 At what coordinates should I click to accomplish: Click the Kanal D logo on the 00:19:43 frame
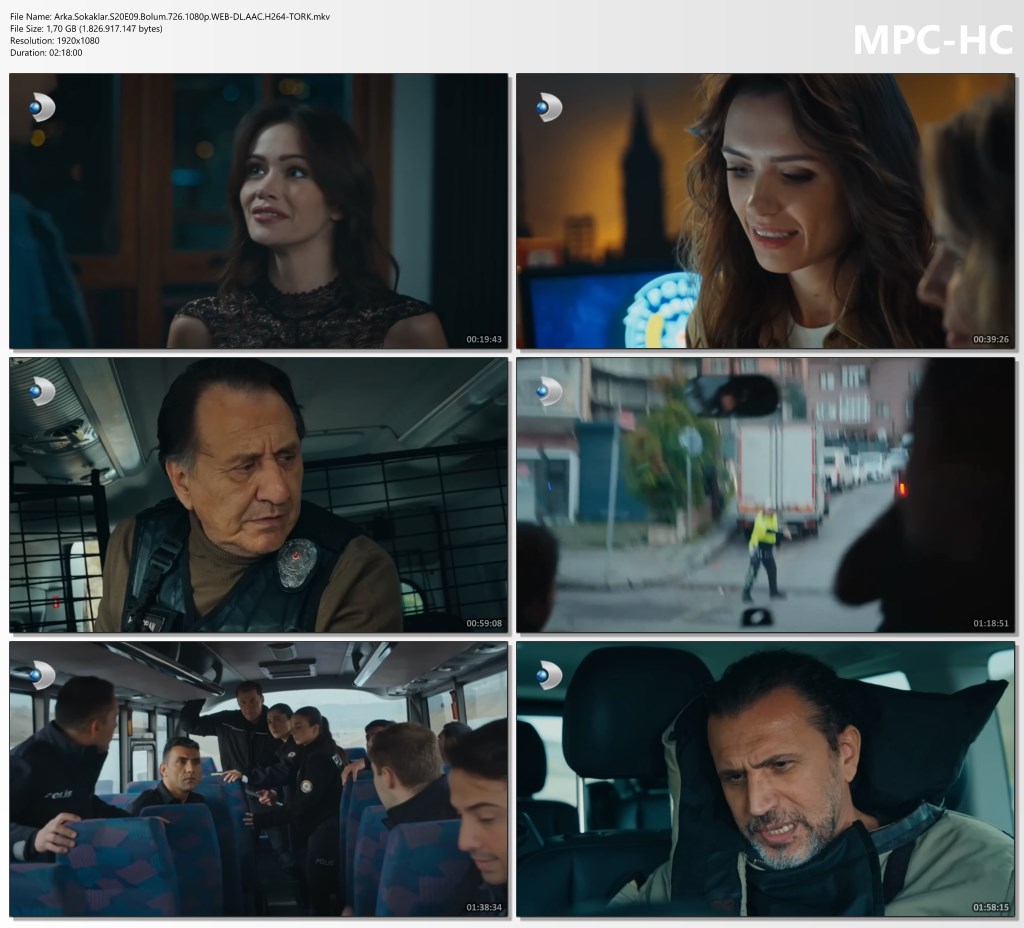click(x=41, y=107)
